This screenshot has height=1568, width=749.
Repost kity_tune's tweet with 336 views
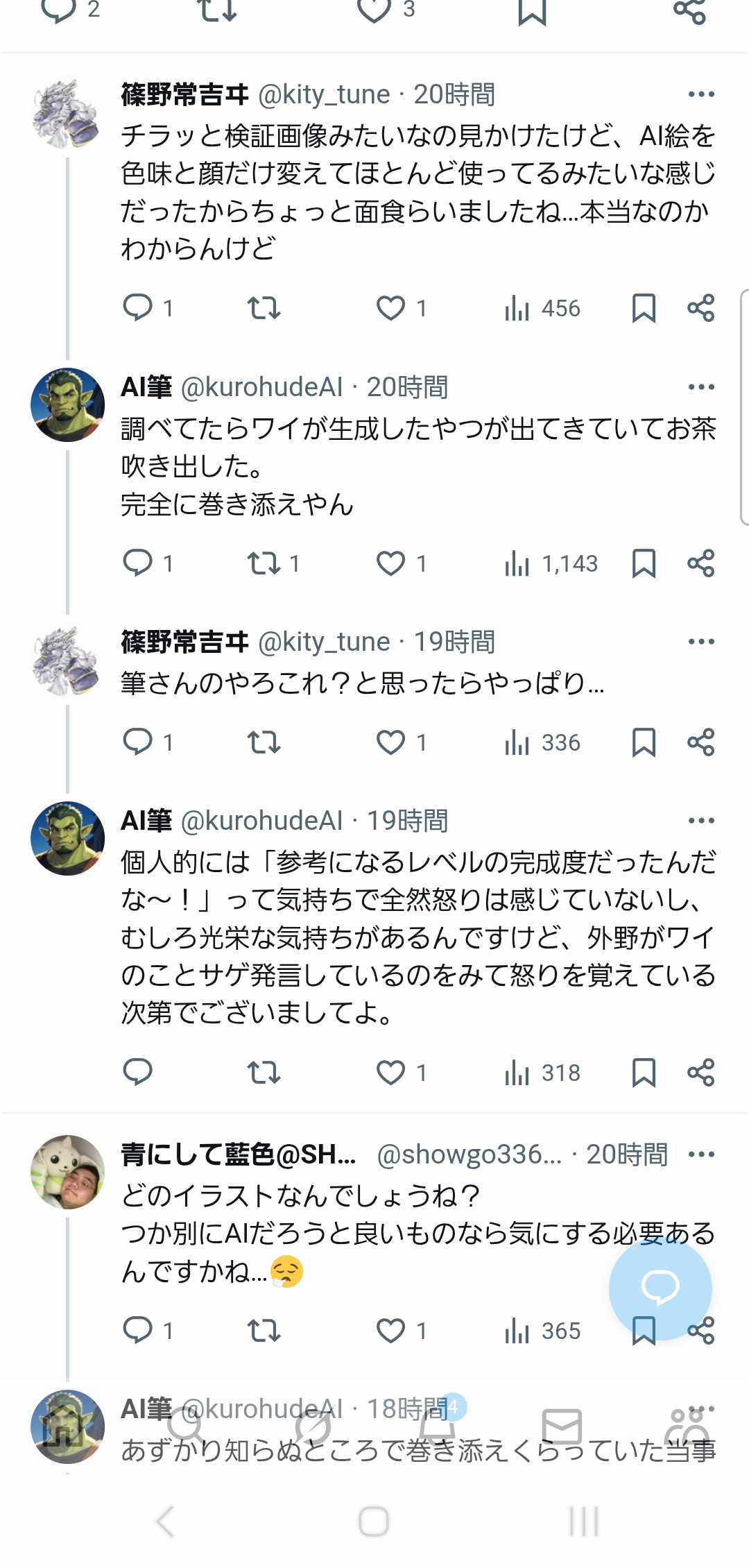pyautogui.click(x=264, y=742)
